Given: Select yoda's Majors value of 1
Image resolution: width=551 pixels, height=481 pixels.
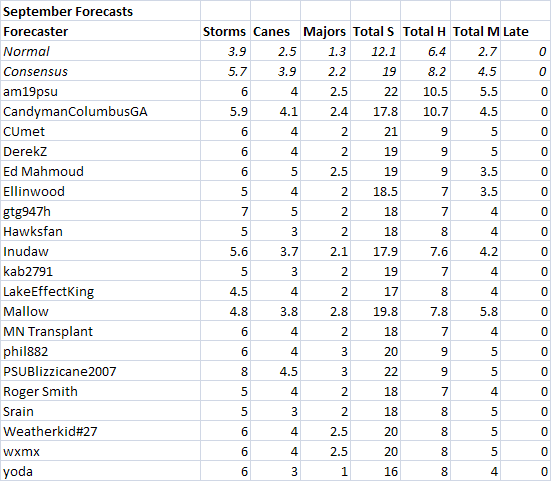Looking at the screenshot, I should 325,472.
